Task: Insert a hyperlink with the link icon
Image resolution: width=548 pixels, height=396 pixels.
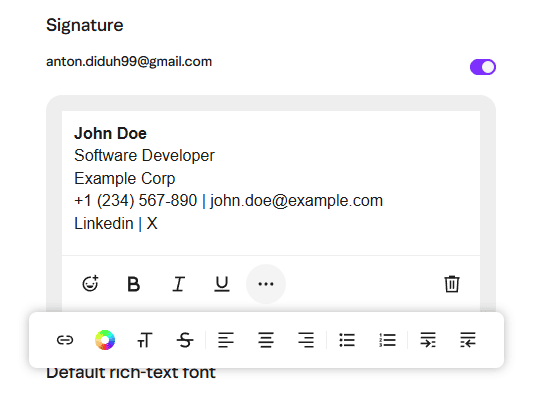Action: coord(65,340)
